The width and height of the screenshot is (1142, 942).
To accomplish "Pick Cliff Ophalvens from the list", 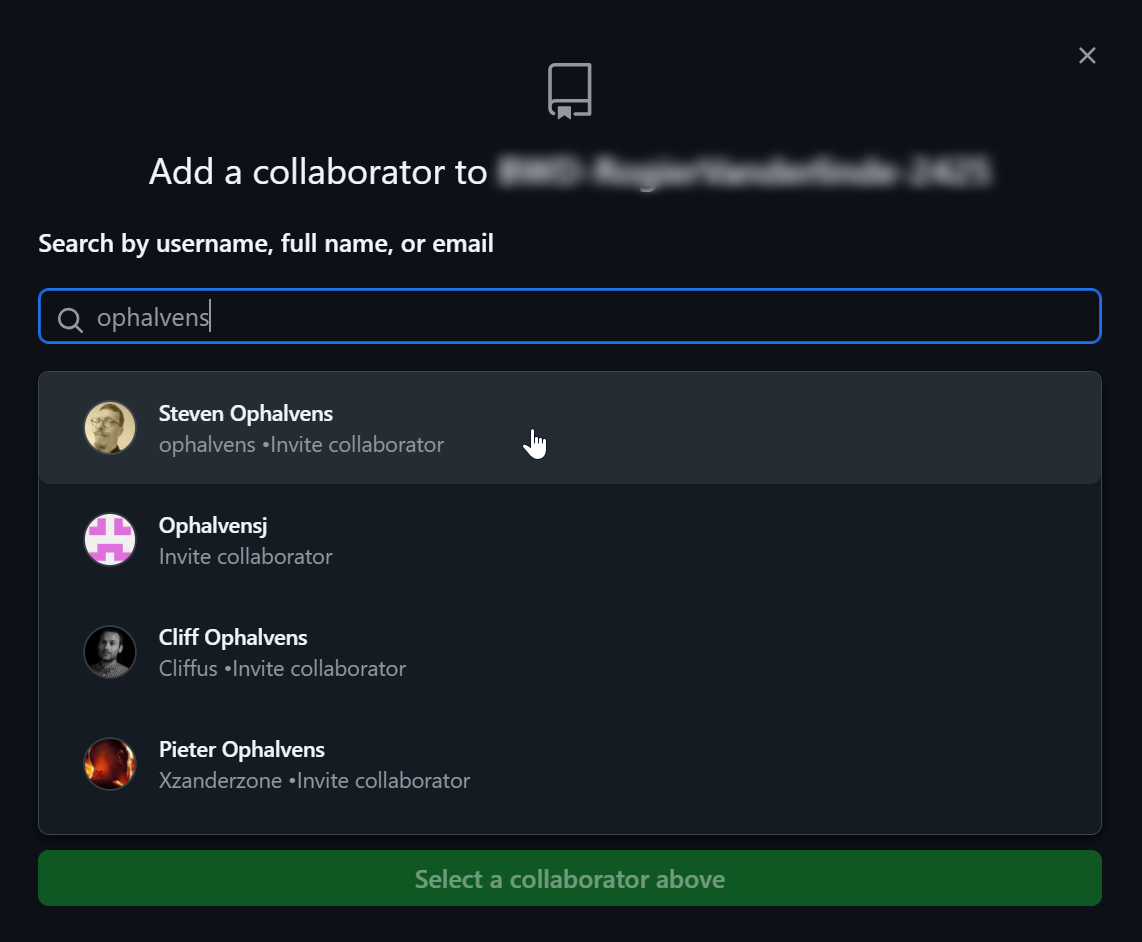I will click(x=570, y=652).
